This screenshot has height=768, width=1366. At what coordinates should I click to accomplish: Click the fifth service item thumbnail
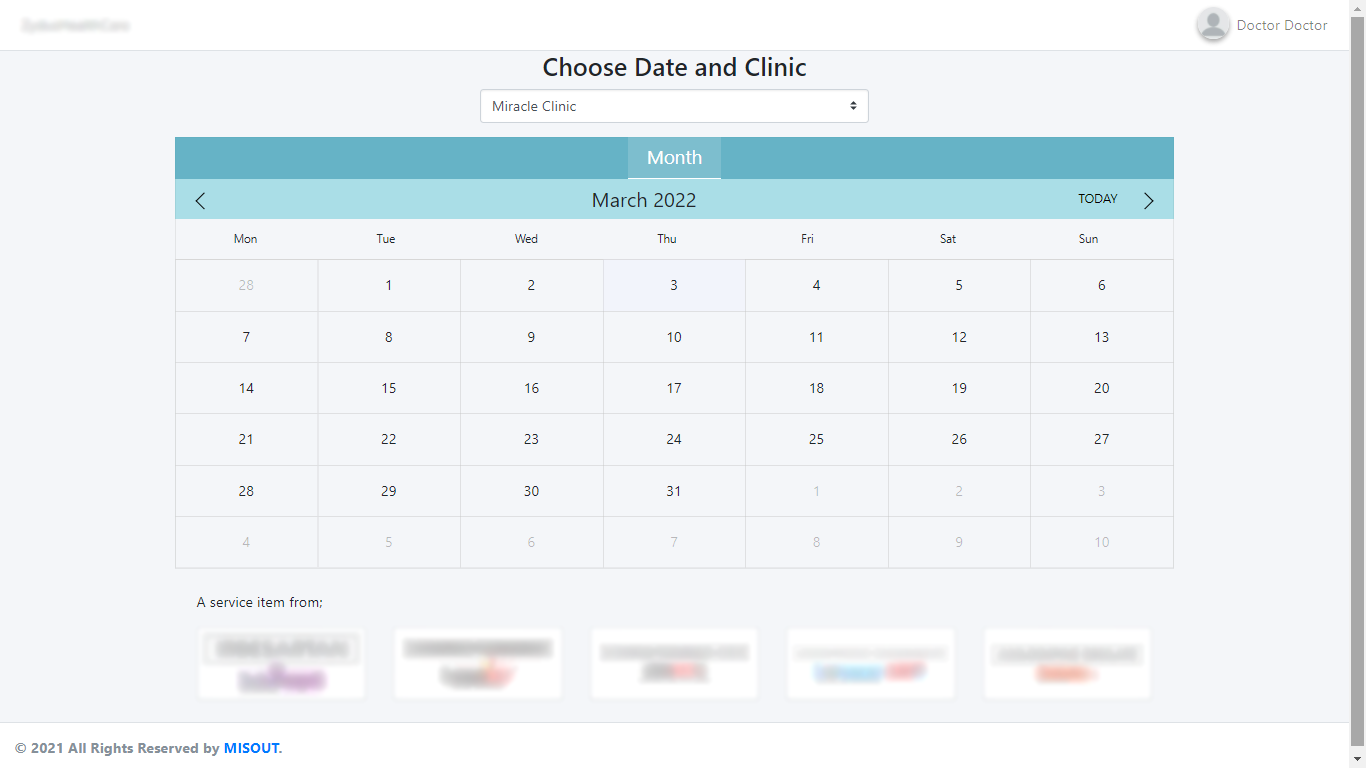point(1067,664)
